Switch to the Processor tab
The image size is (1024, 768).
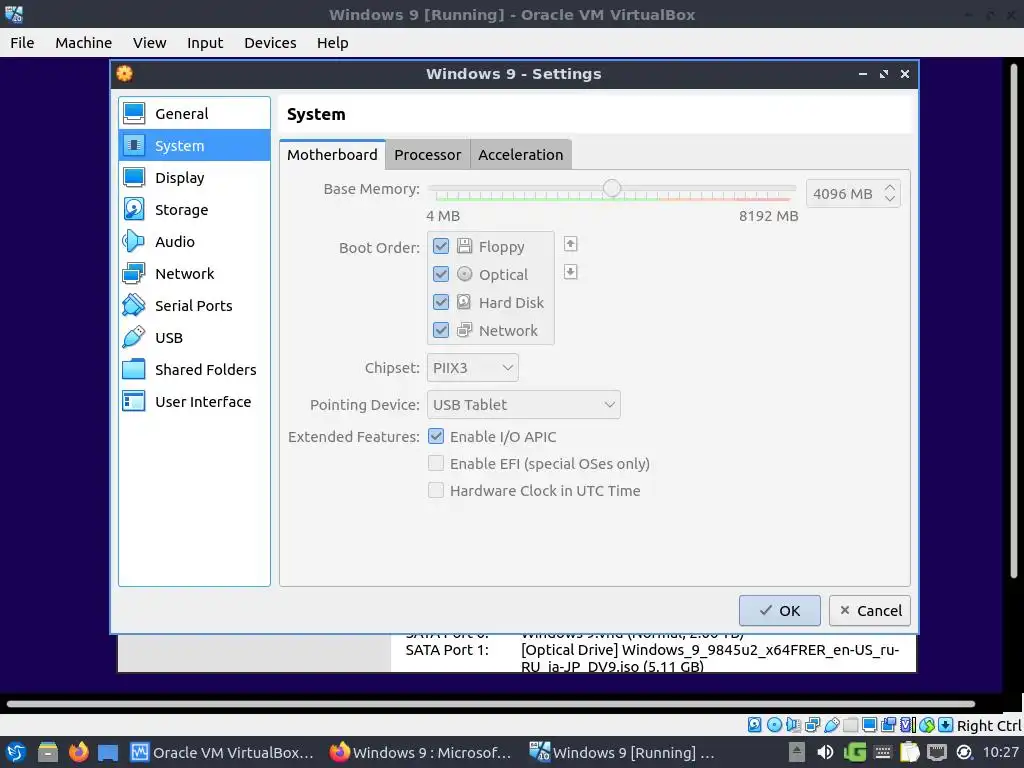tap(428, 155)
